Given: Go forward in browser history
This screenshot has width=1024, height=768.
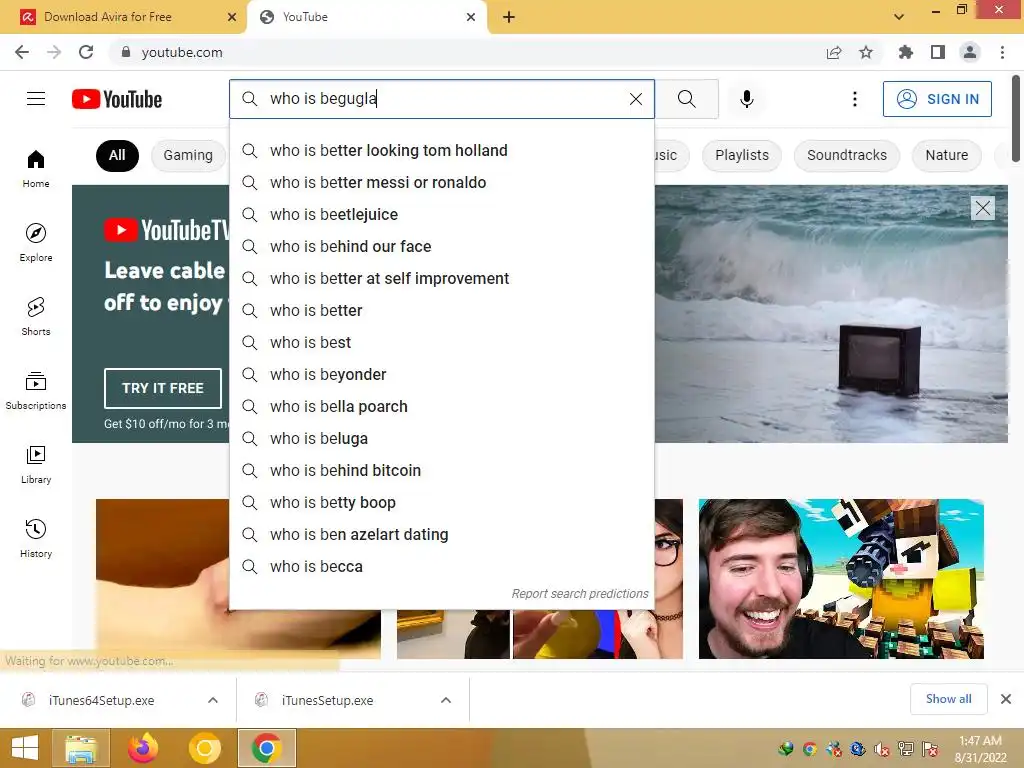Looking at the screenshot, I should 54,52.
